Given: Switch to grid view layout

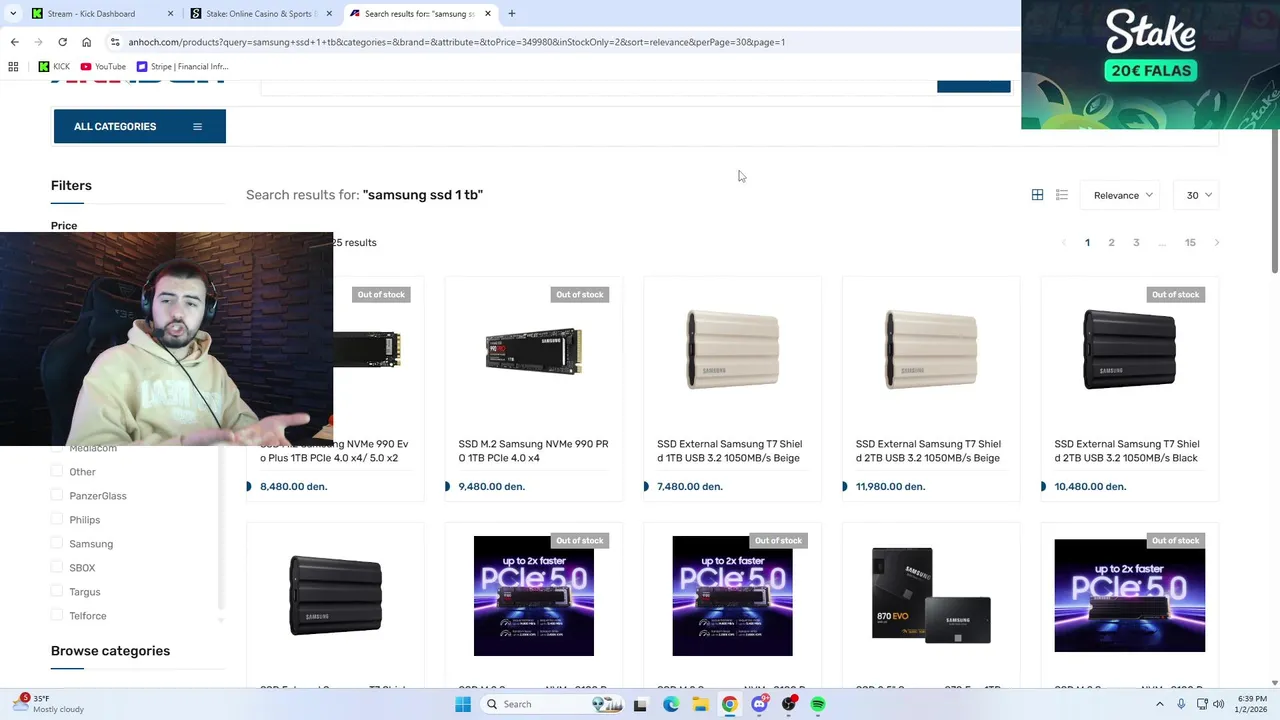Looking at the screenshot, I should click(x=1037, y=195).
